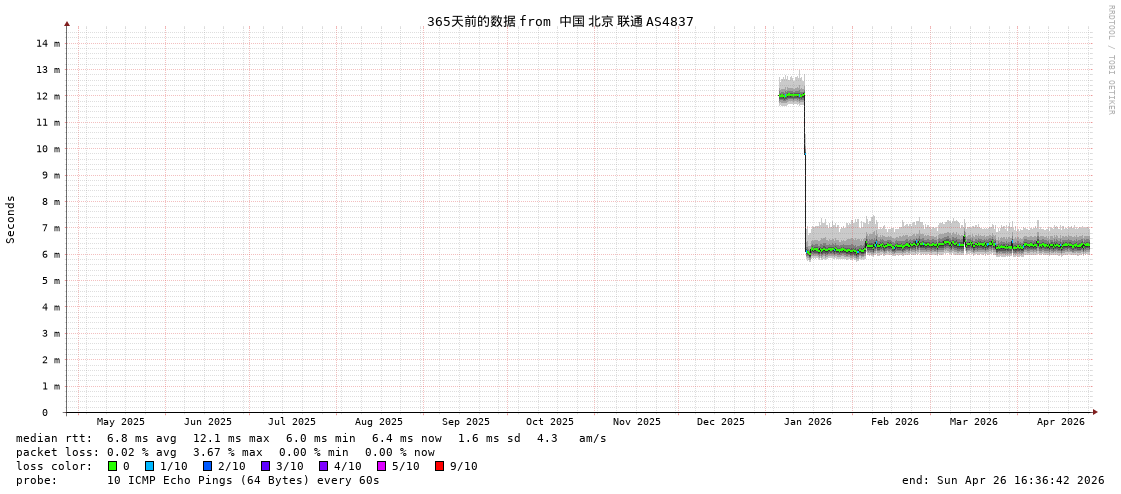This screenshot has width=1121, height=494.
Task: Click the green 0 loss color swatch
Action: coord(113,466)
